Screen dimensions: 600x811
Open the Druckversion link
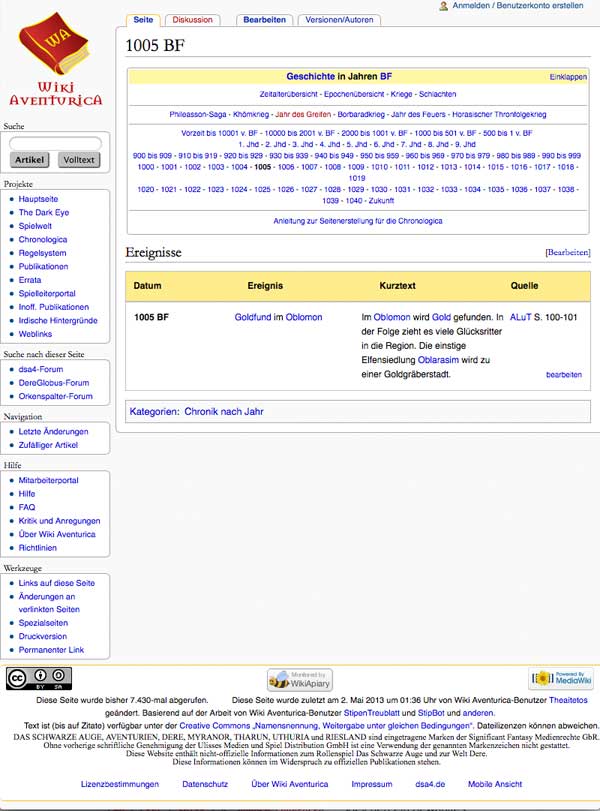[43, 636]
